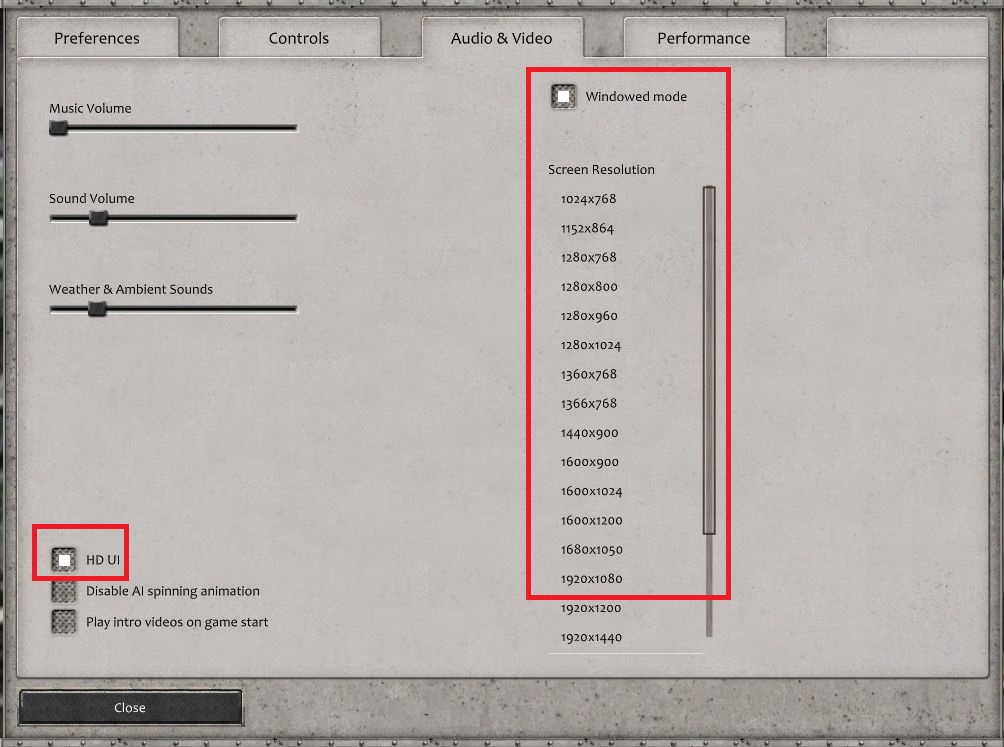Disable the HD UI checkbox
Screen dimensions: 1004x747
(64, 560)
